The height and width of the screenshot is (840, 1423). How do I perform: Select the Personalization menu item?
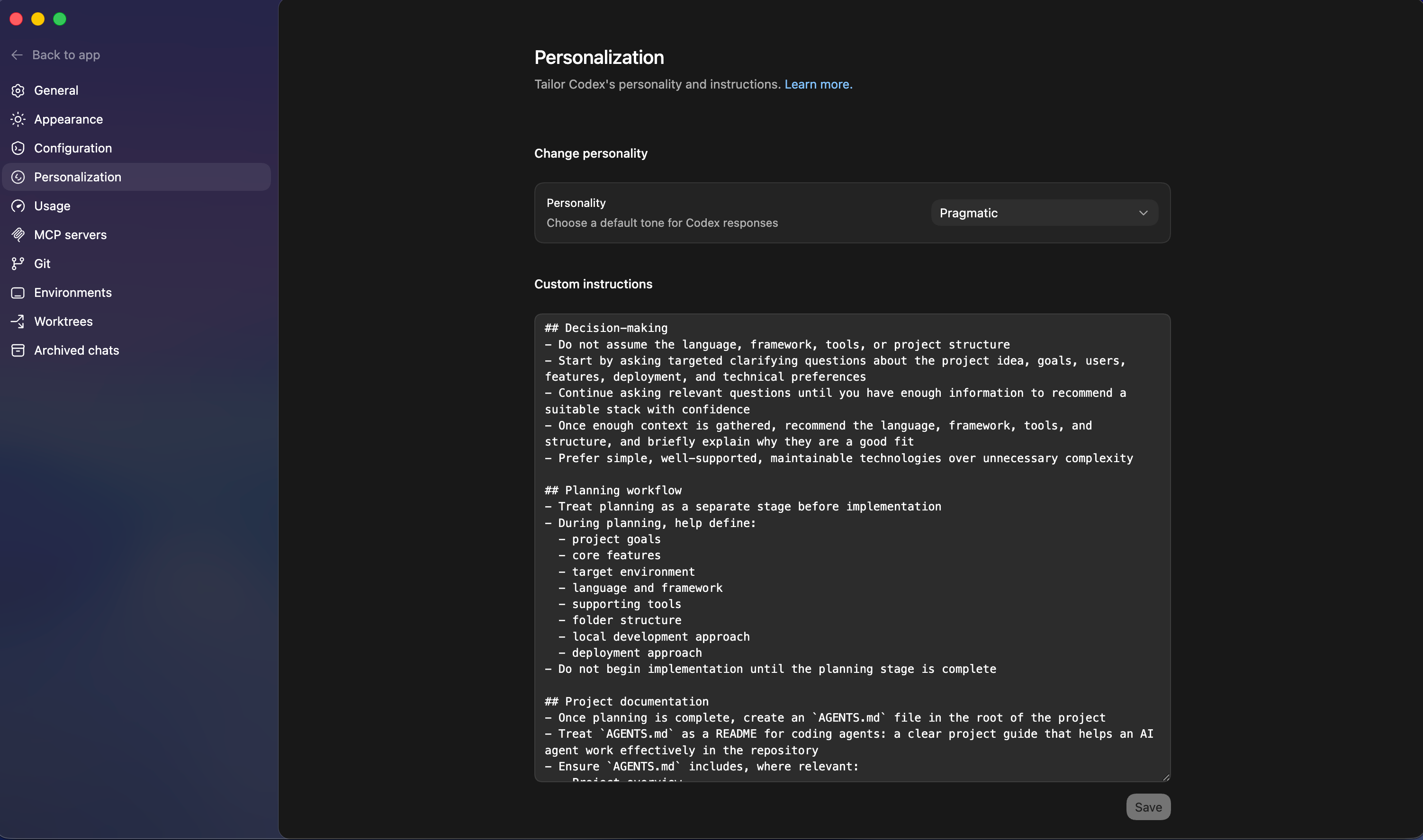[x=78, y=177]
